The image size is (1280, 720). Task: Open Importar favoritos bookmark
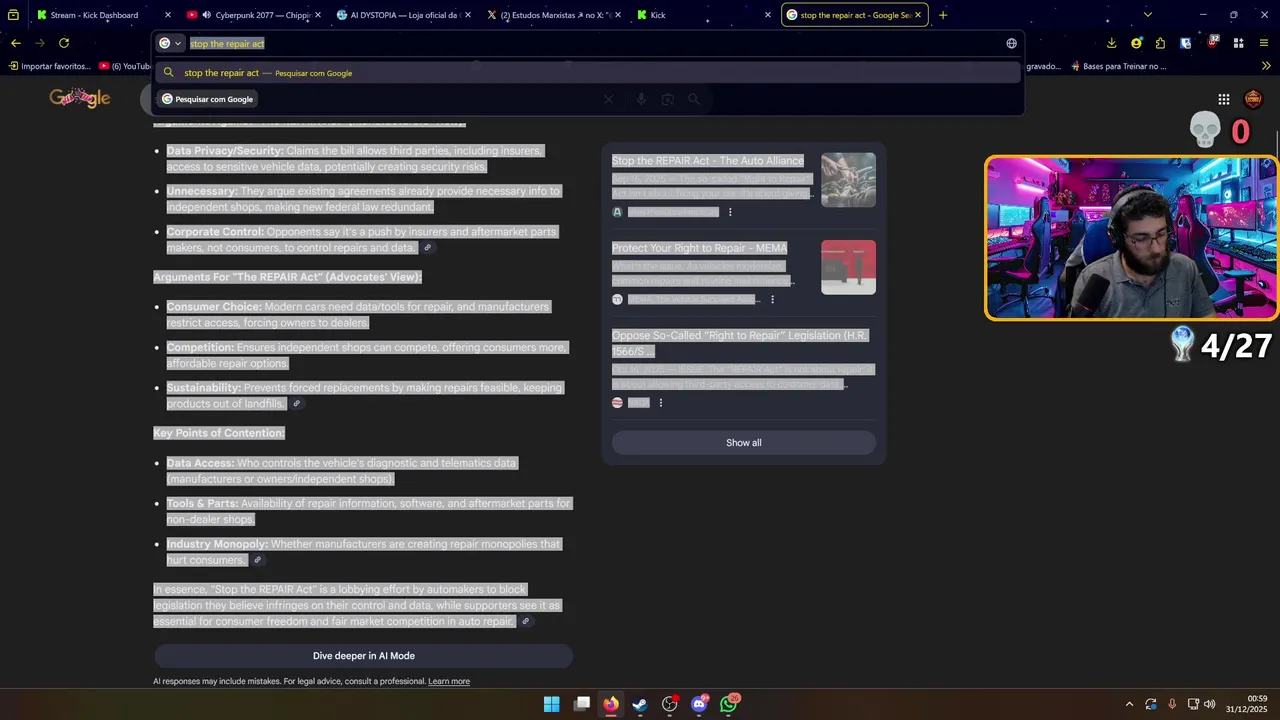pos(50,66)
